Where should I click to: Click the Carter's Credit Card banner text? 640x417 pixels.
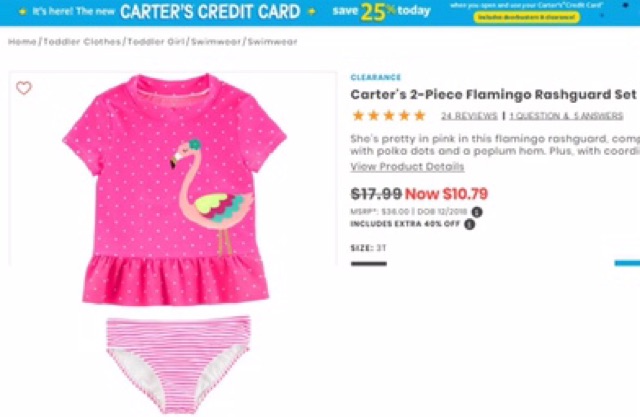tap(210, 12)
